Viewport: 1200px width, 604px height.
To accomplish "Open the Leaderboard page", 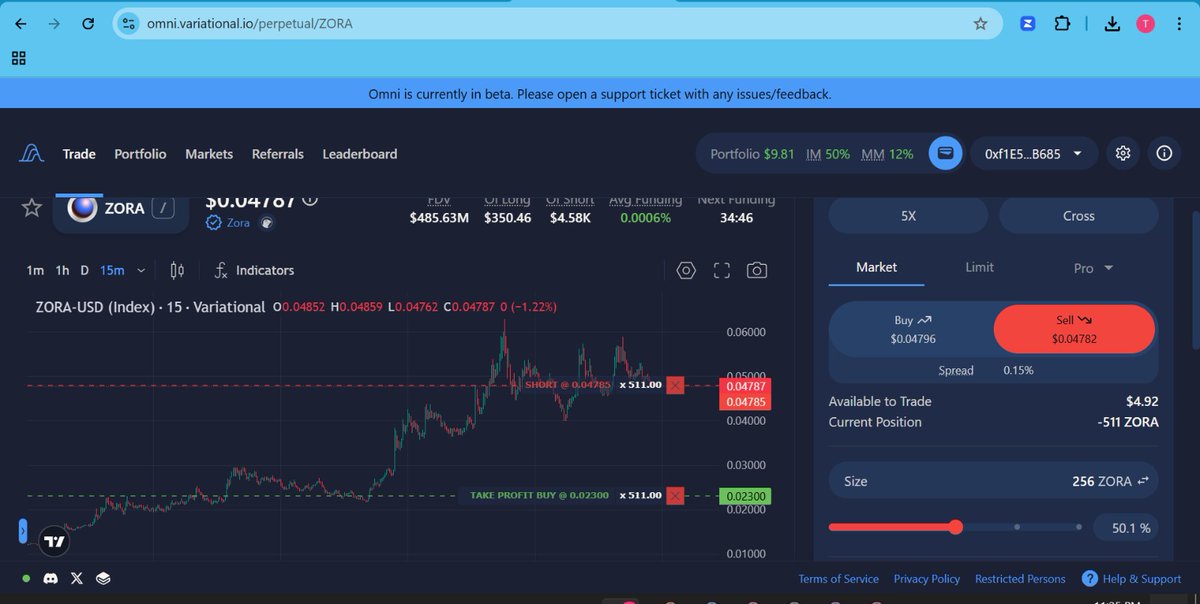I will coord(360,154).
